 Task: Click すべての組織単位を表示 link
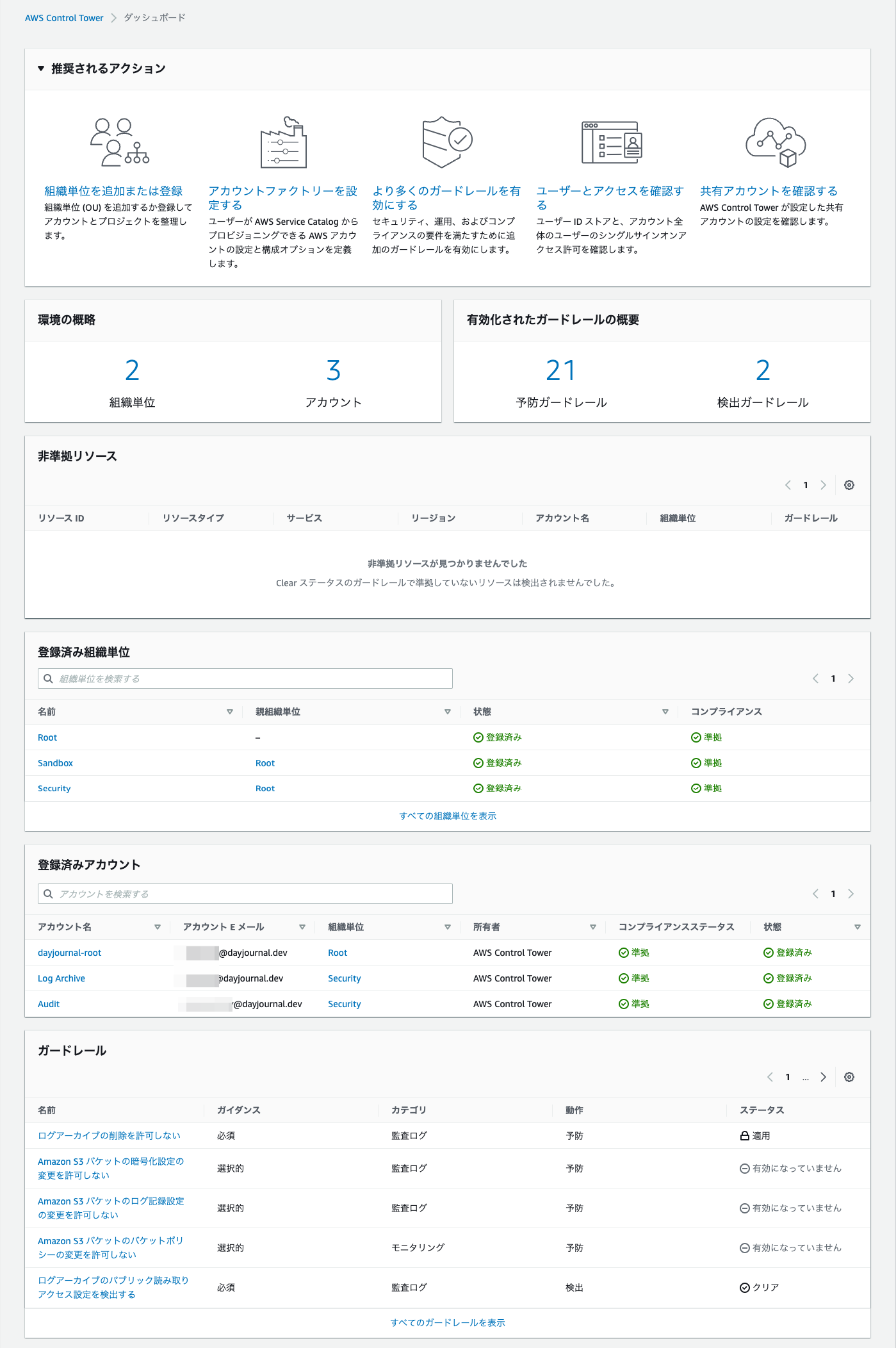[448, 816]
